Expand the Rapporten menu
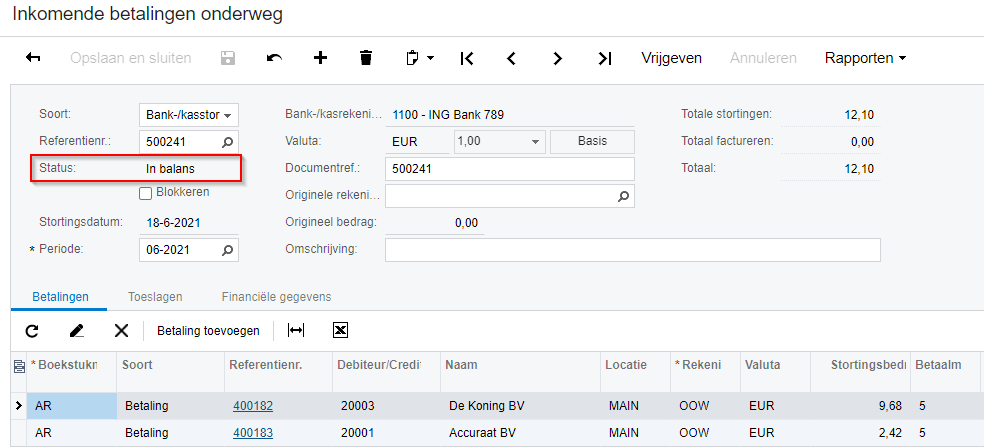Image resolution: width=984 pixels, height=447 pixels. tap(865, 58)
